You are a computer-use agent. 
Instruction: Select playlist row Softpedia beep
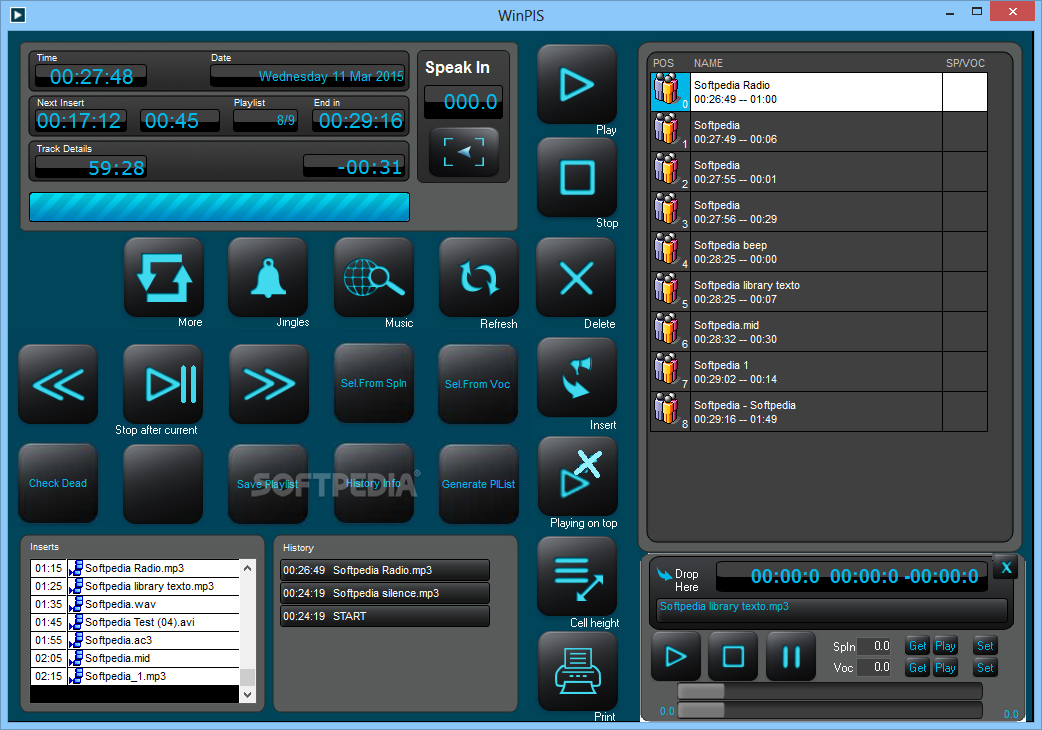click(x=819, y=252)
